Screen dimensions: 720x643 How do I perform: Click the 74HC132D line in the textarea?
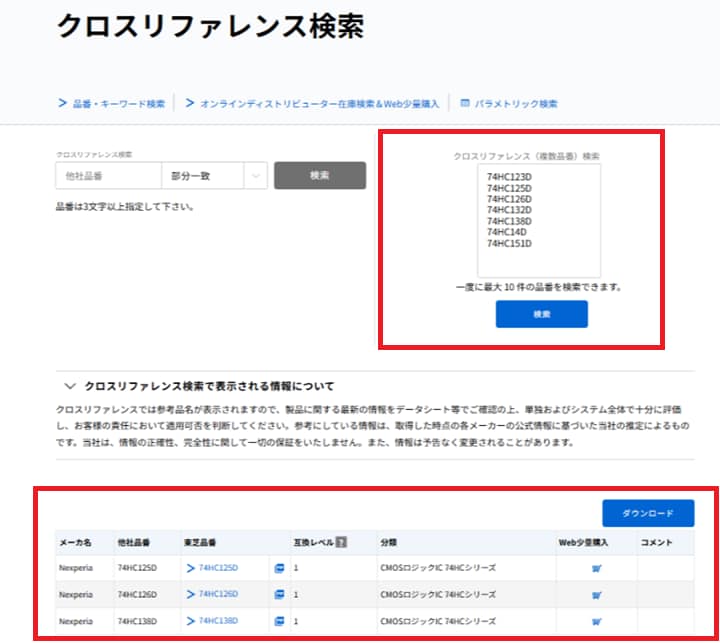pos(509,210)
